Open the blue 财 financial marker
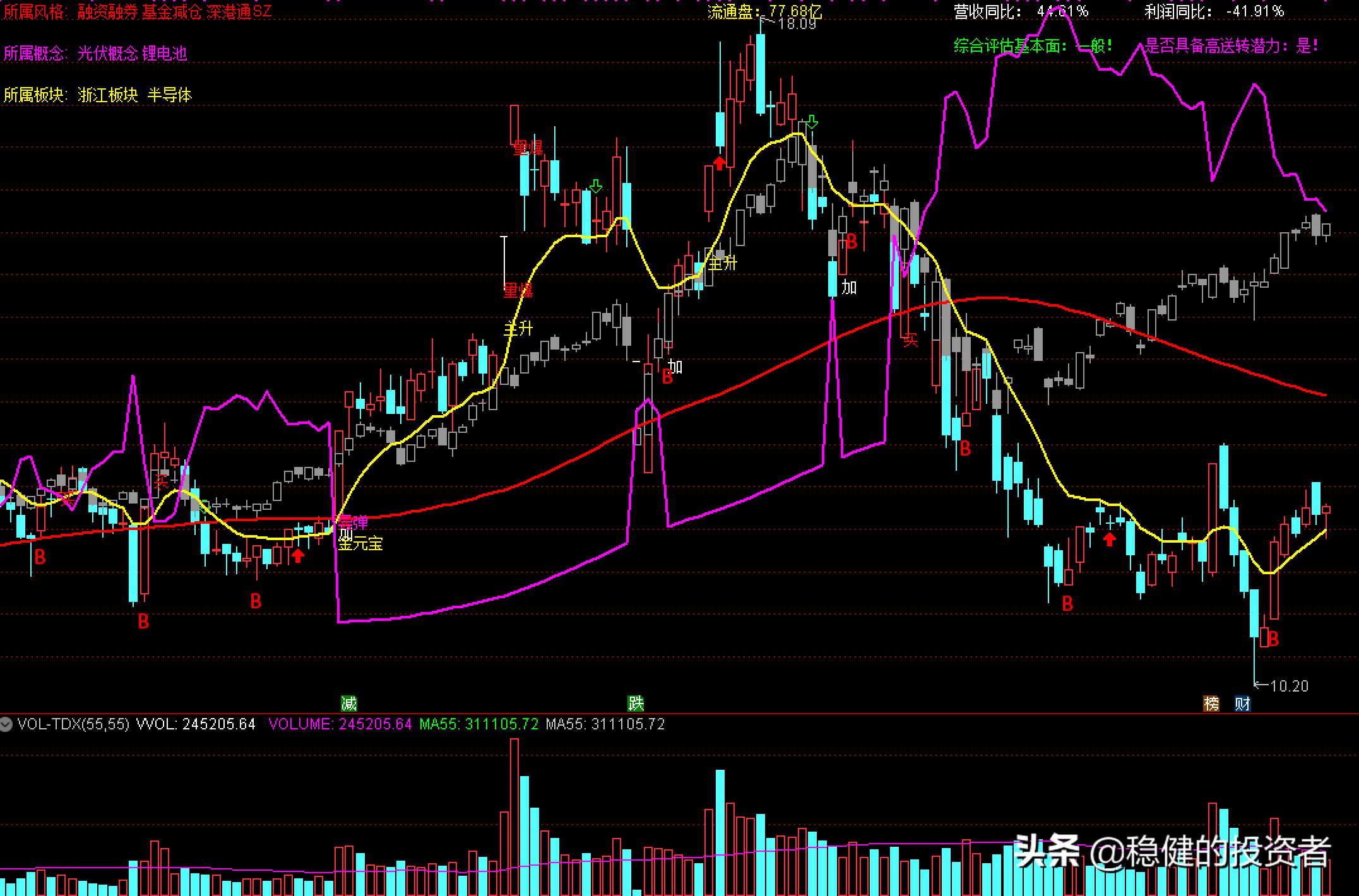The width and height of the screenshot is (1359, 896). 1242,703
